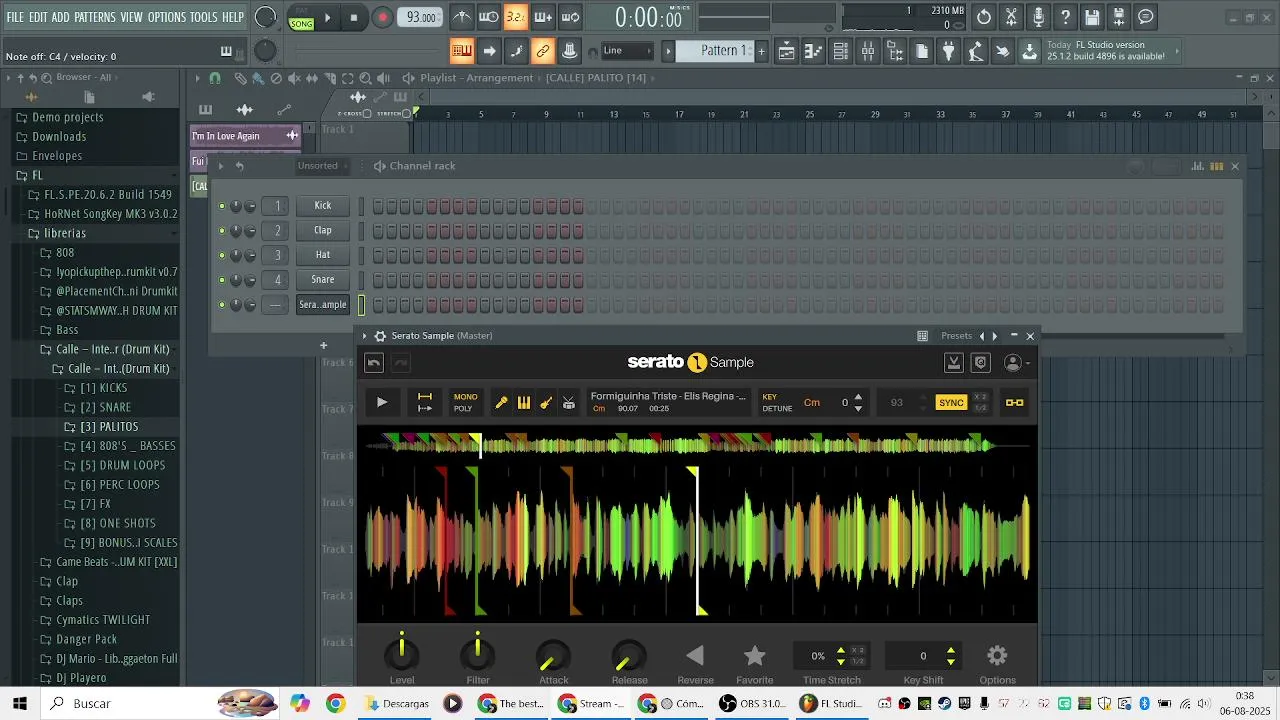The height and width of the screenshot is (720, 1280).
Task: Adjust the Filter knob in Serato
Action: (478, 655)
